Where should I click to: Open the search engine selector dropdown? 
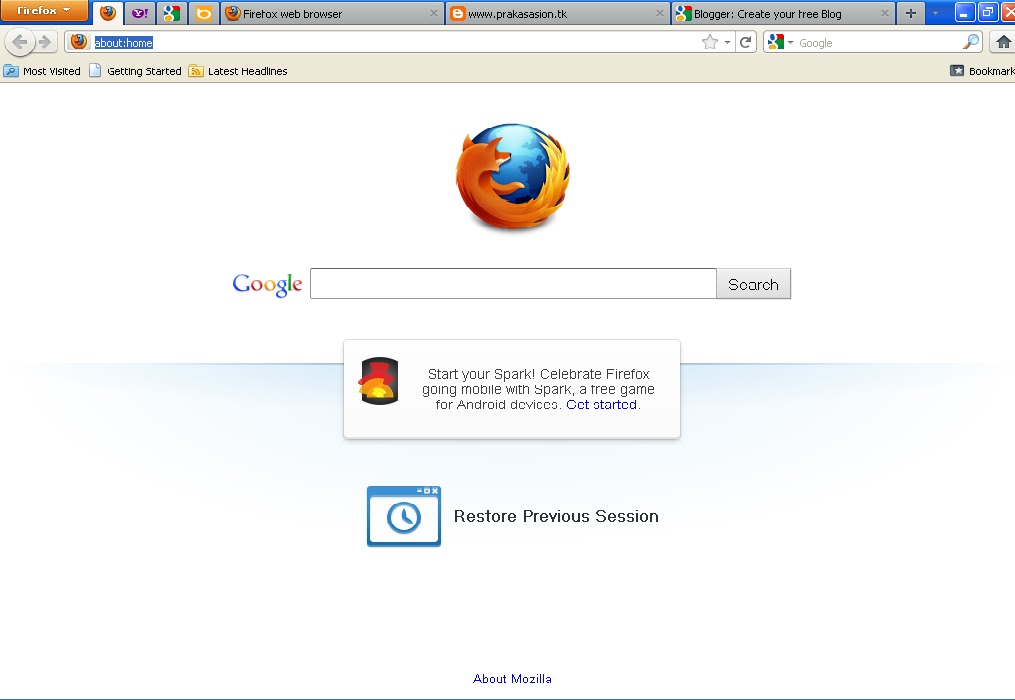(780, 43)
